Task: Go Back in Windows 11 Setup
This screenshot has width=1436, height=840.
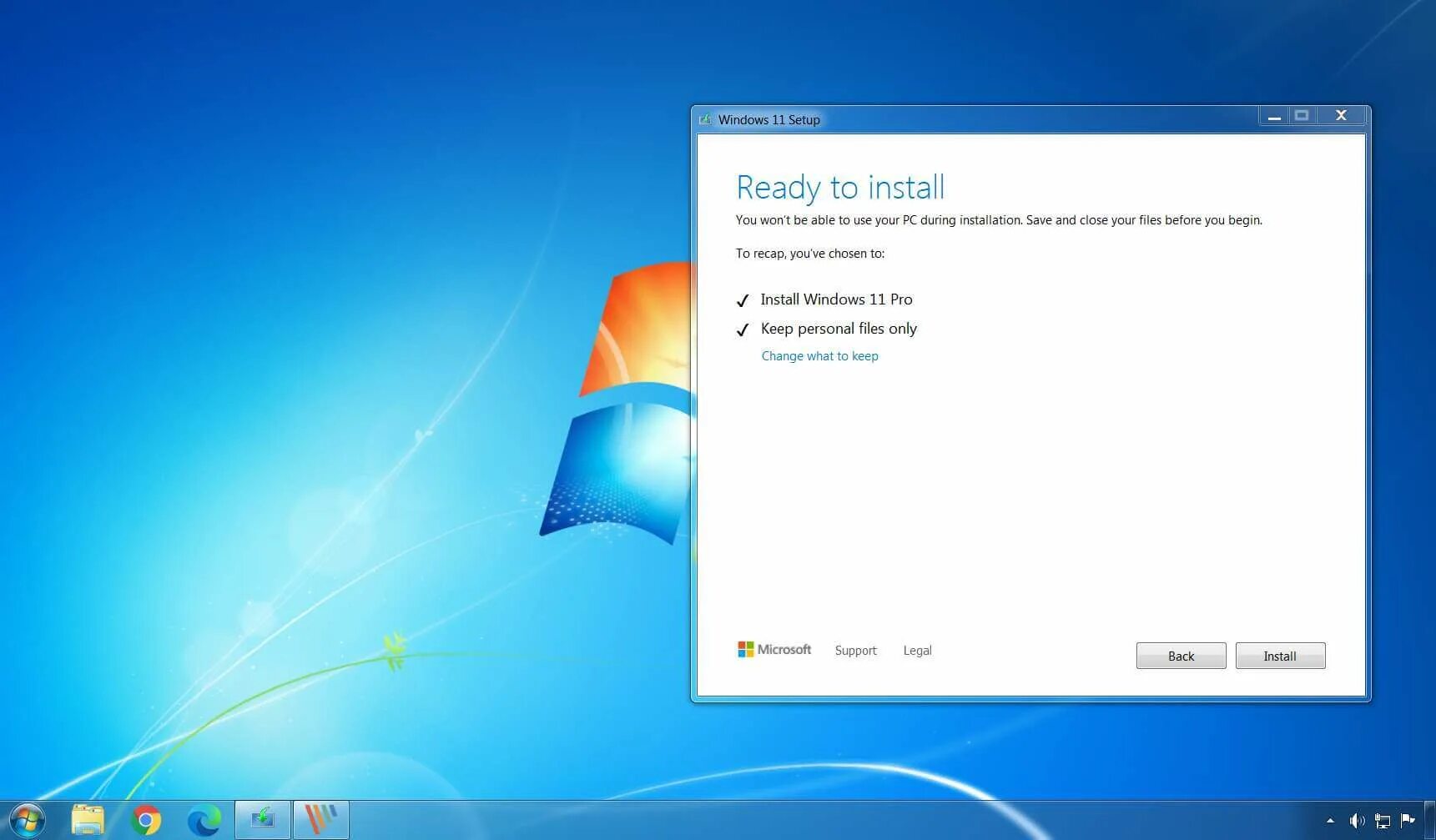Action: click(x=1181, y=656)
